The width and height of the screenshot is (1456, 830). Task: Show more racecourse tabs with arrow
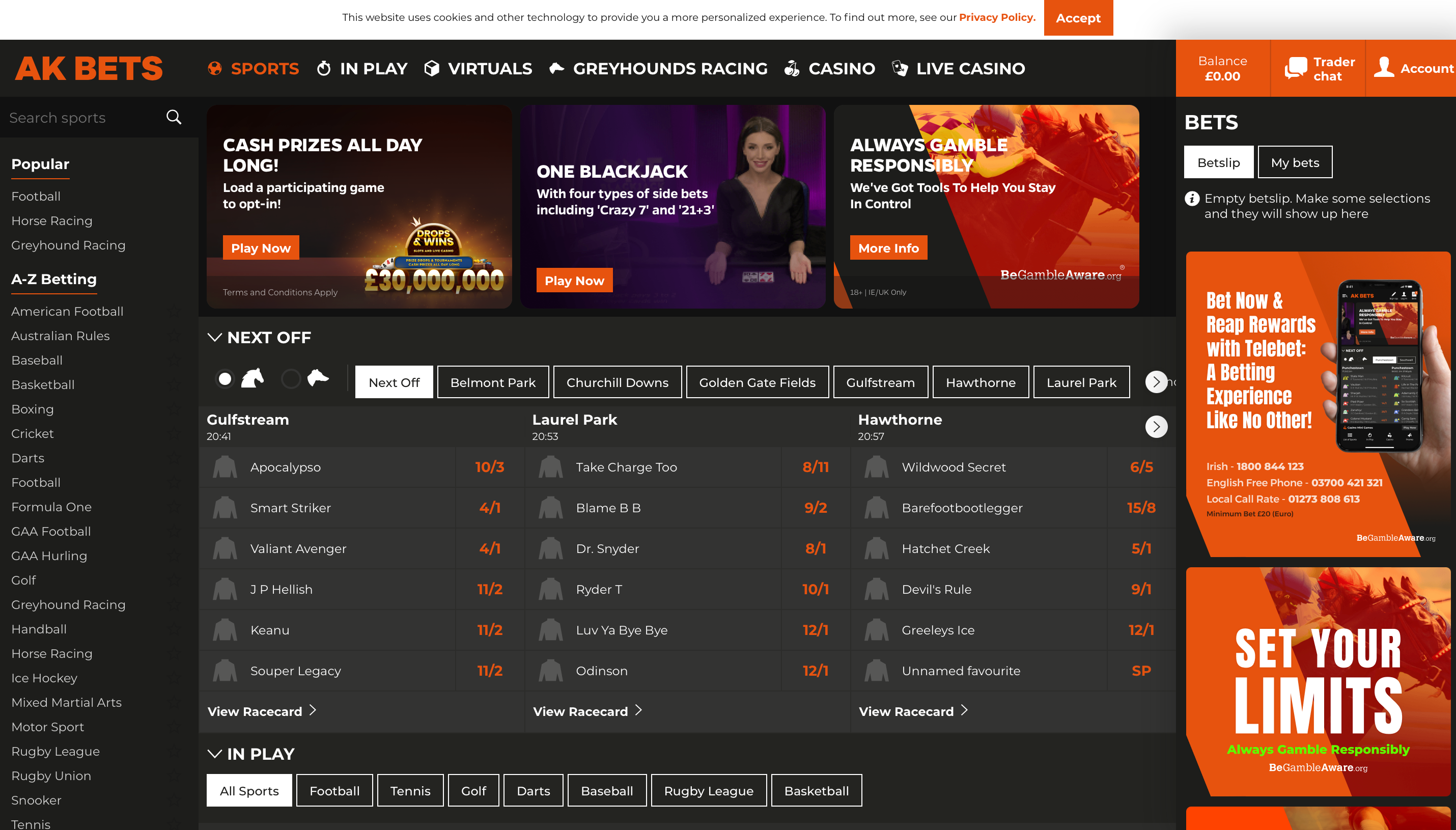click(1156, 381)
